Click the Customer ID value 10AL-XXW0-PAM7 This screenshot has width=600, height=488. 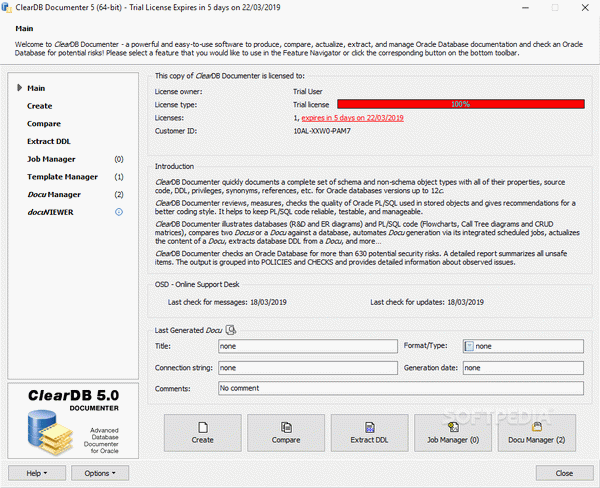pos(322,131)
